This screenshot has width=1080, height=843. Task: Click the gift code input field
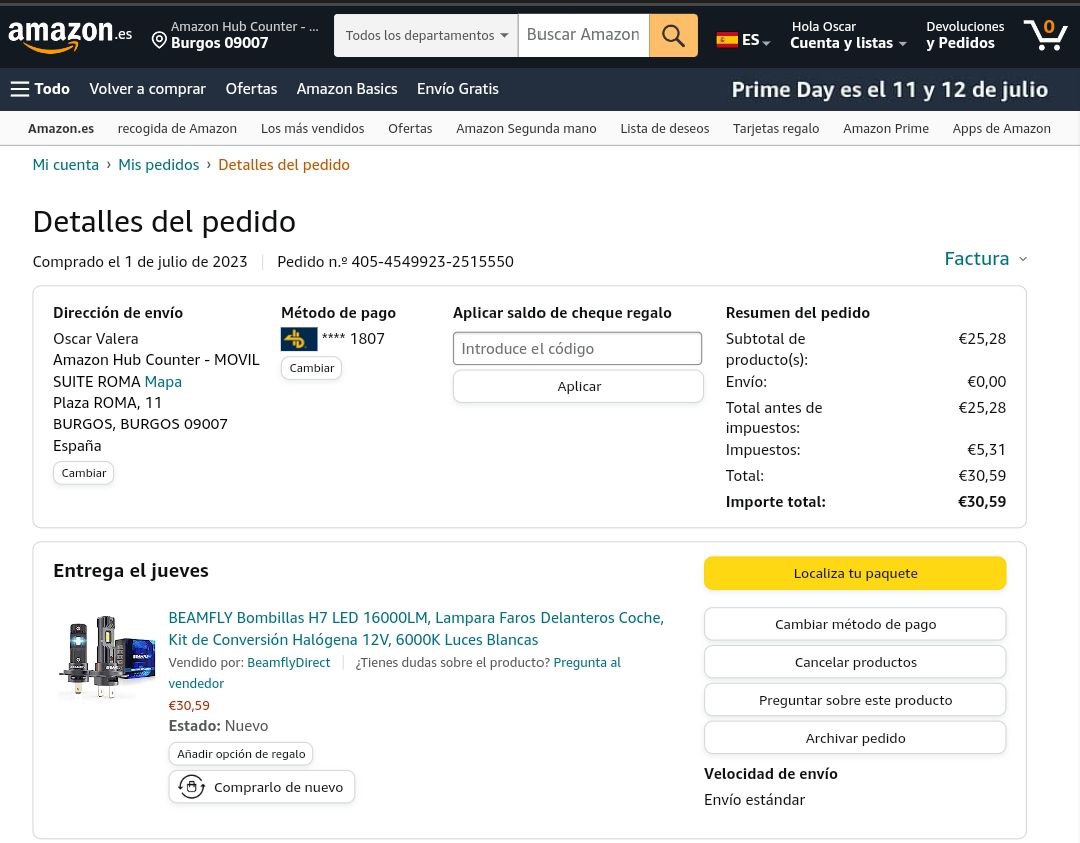[577, 349]
